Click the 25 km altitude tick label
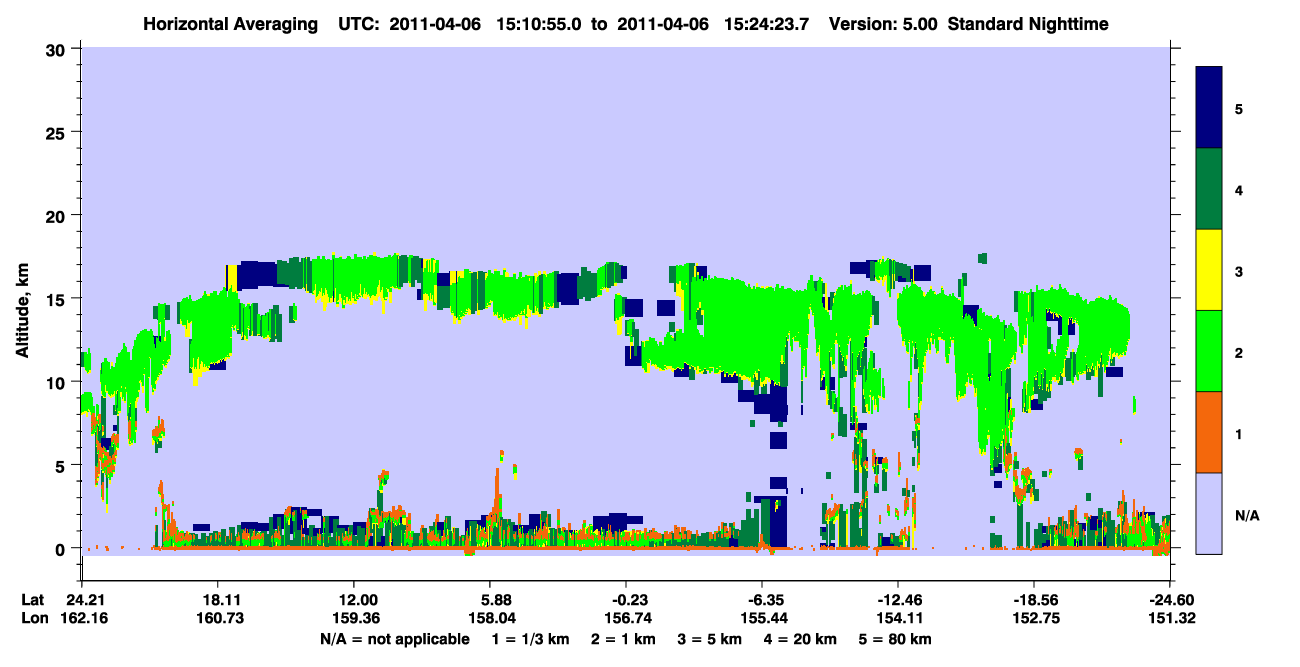This screenshot has width=1300, height=667. click(x=58, y=132)
